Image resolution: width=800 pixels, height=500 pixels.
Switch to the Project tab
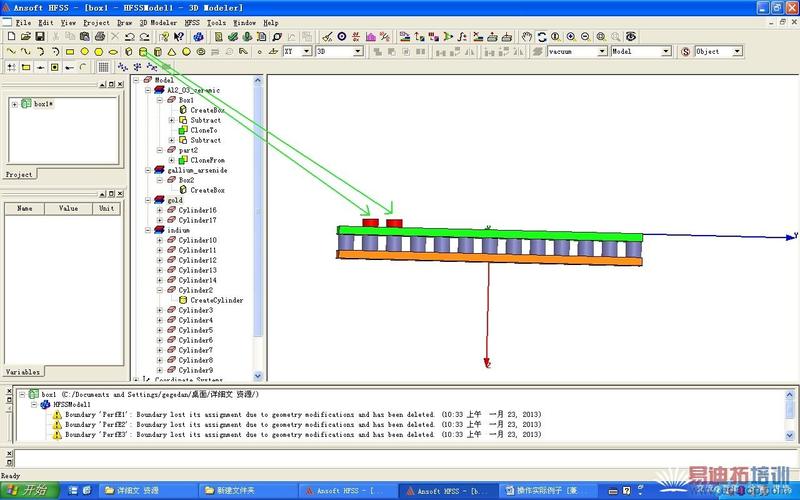pyautogui.click(x=19, y=174)
